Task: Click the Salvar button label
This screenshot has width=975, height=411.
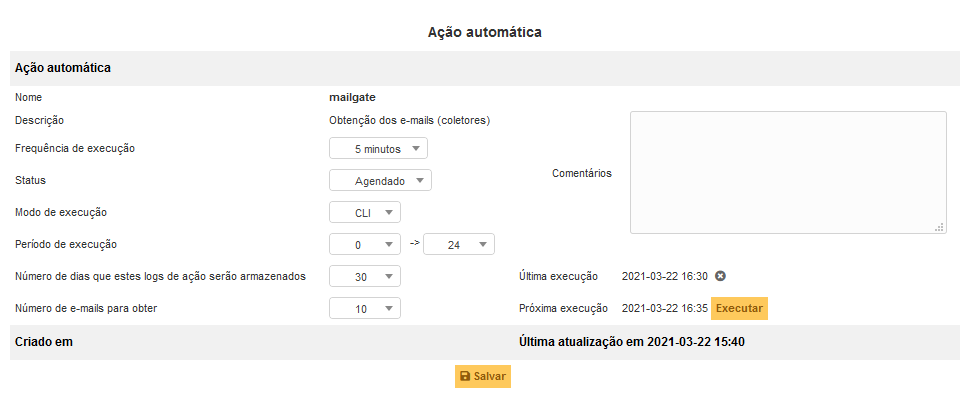Action: pos(490,376)
